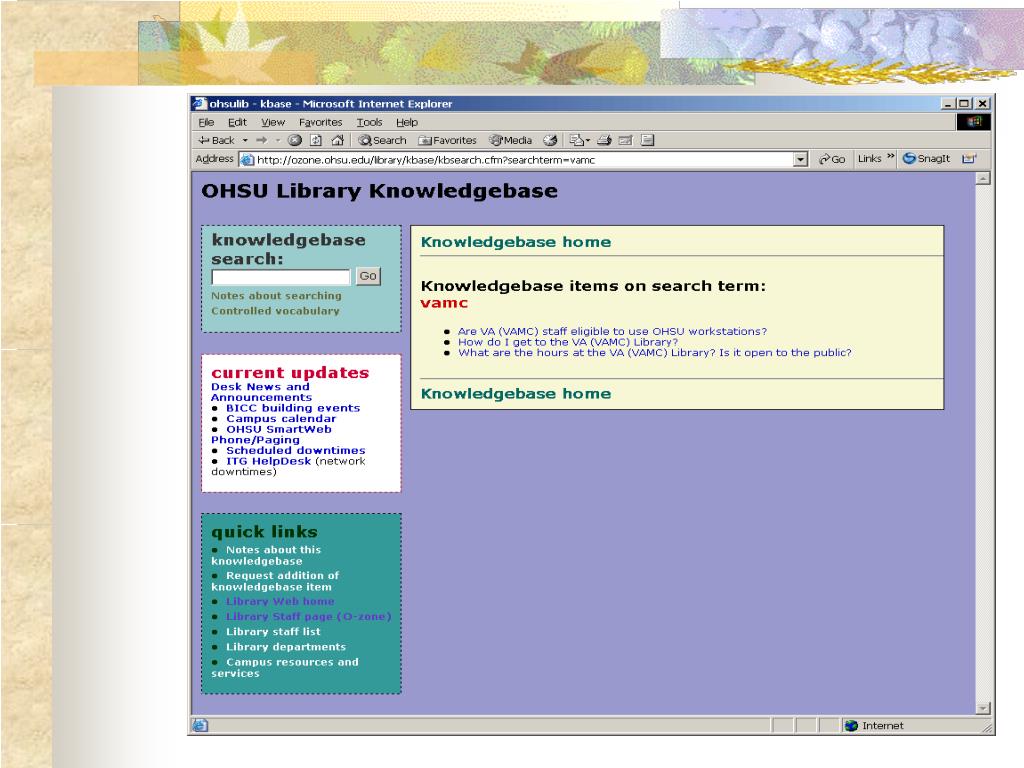Go back with the Back toolbar button
Viewport: 1024px width, 768px height.
coord(216,140)
